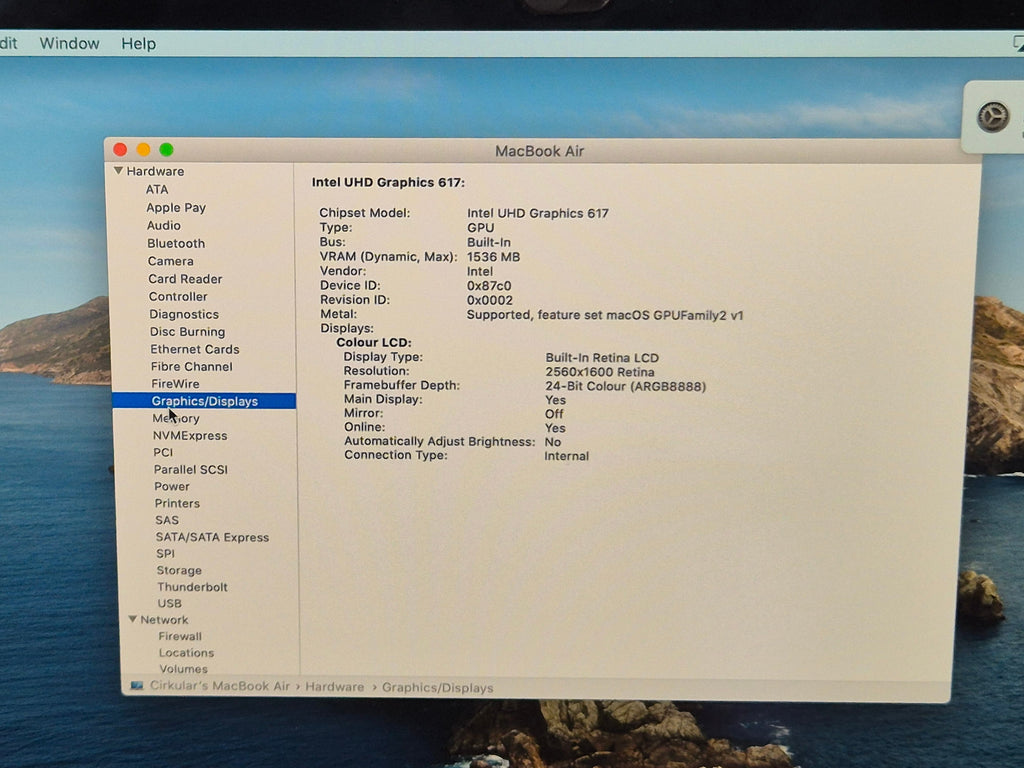Click Graphics/Displays in the path bar

pos(438,688)
